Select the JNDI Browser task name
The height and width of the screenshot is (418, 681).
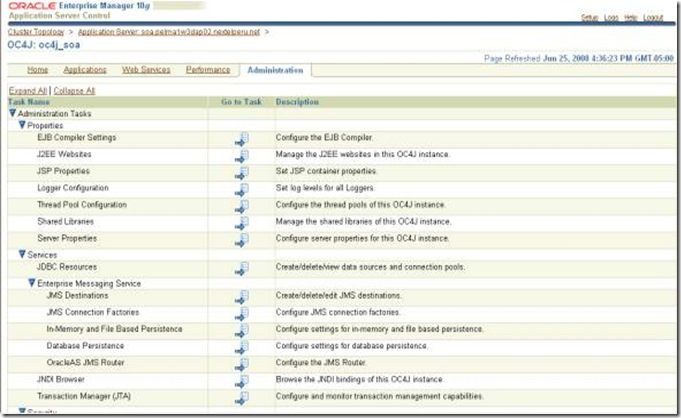pos(61,379)
